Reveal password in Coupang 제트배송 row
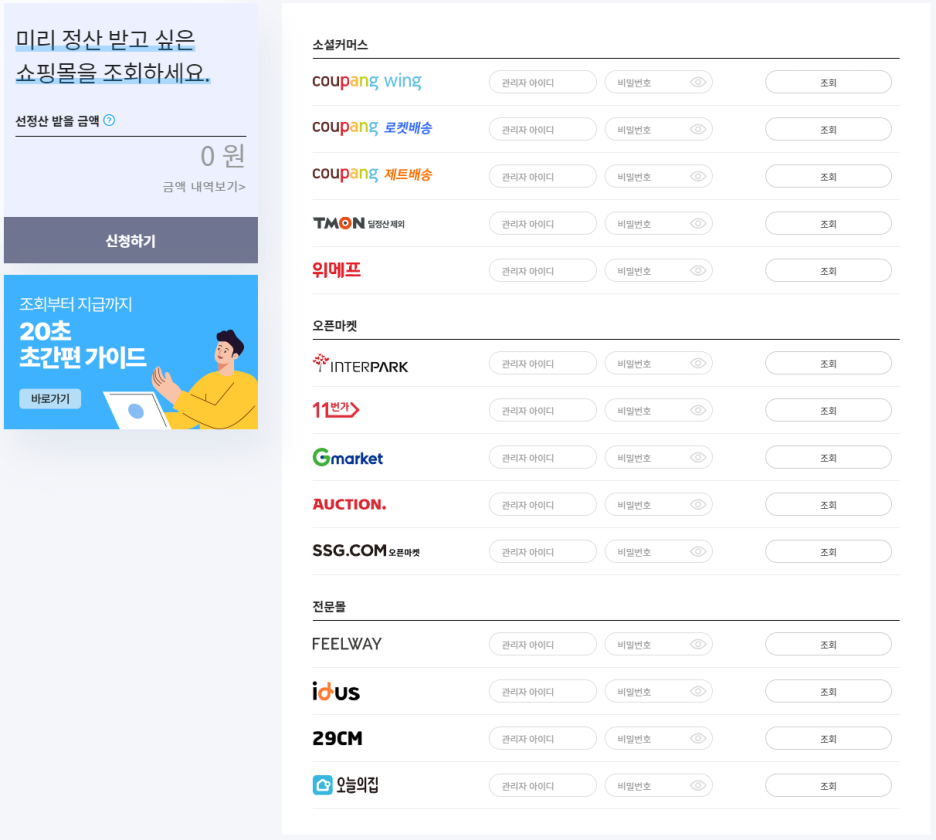Viewport: 936px width, 840px height. tap(698, 177)
